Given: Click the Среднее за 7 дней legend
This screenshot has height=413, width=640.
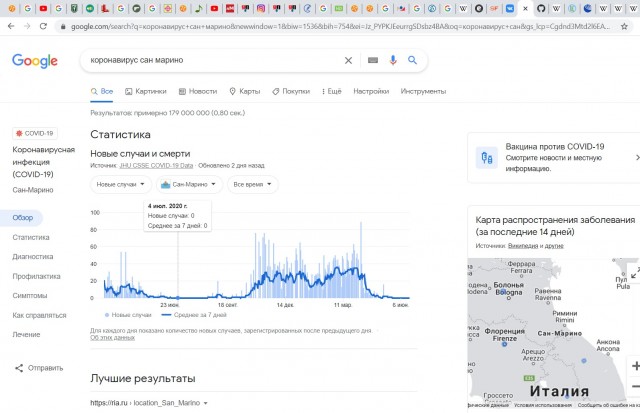Looking at the screenshot, I should (194, 315).
